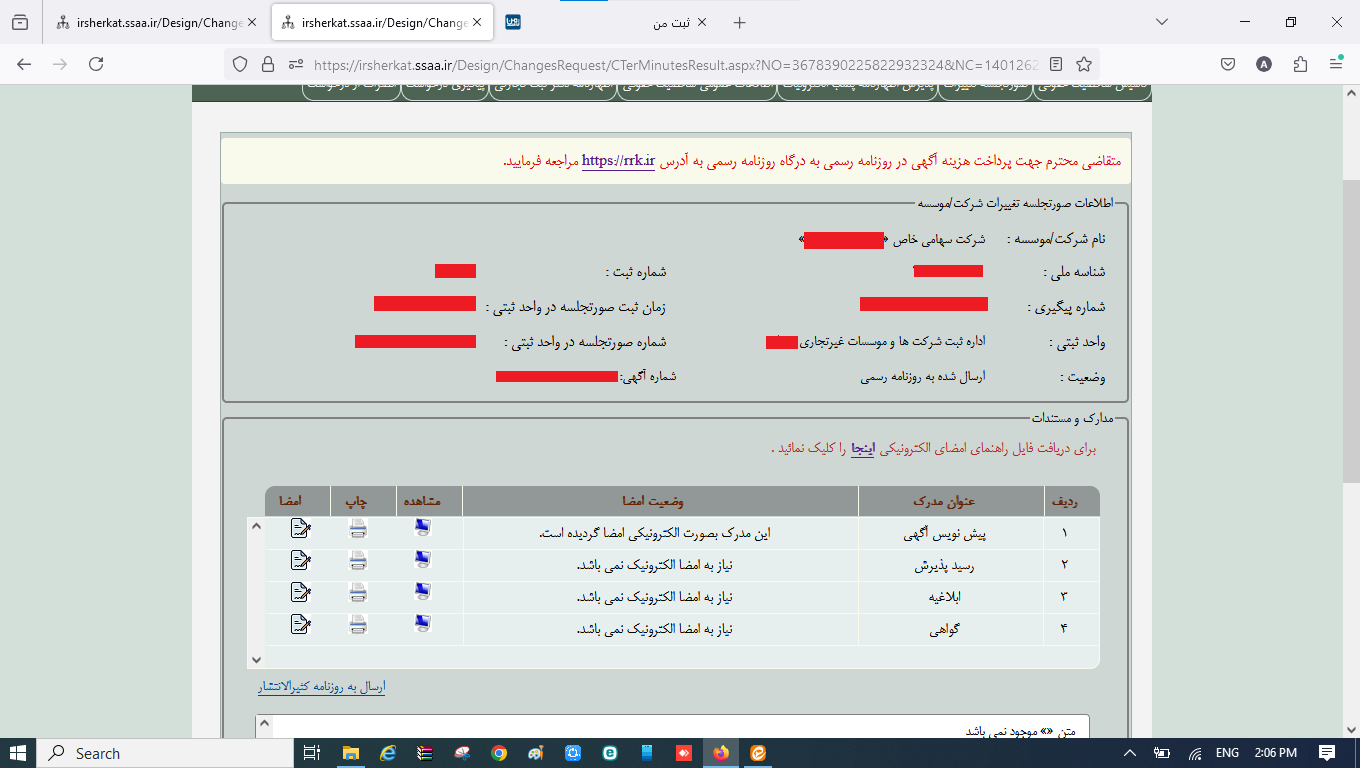Click the ارسال شده به روزنامه رسمی status
Viewport: 1360px width, 768px height.
point(923,376)
